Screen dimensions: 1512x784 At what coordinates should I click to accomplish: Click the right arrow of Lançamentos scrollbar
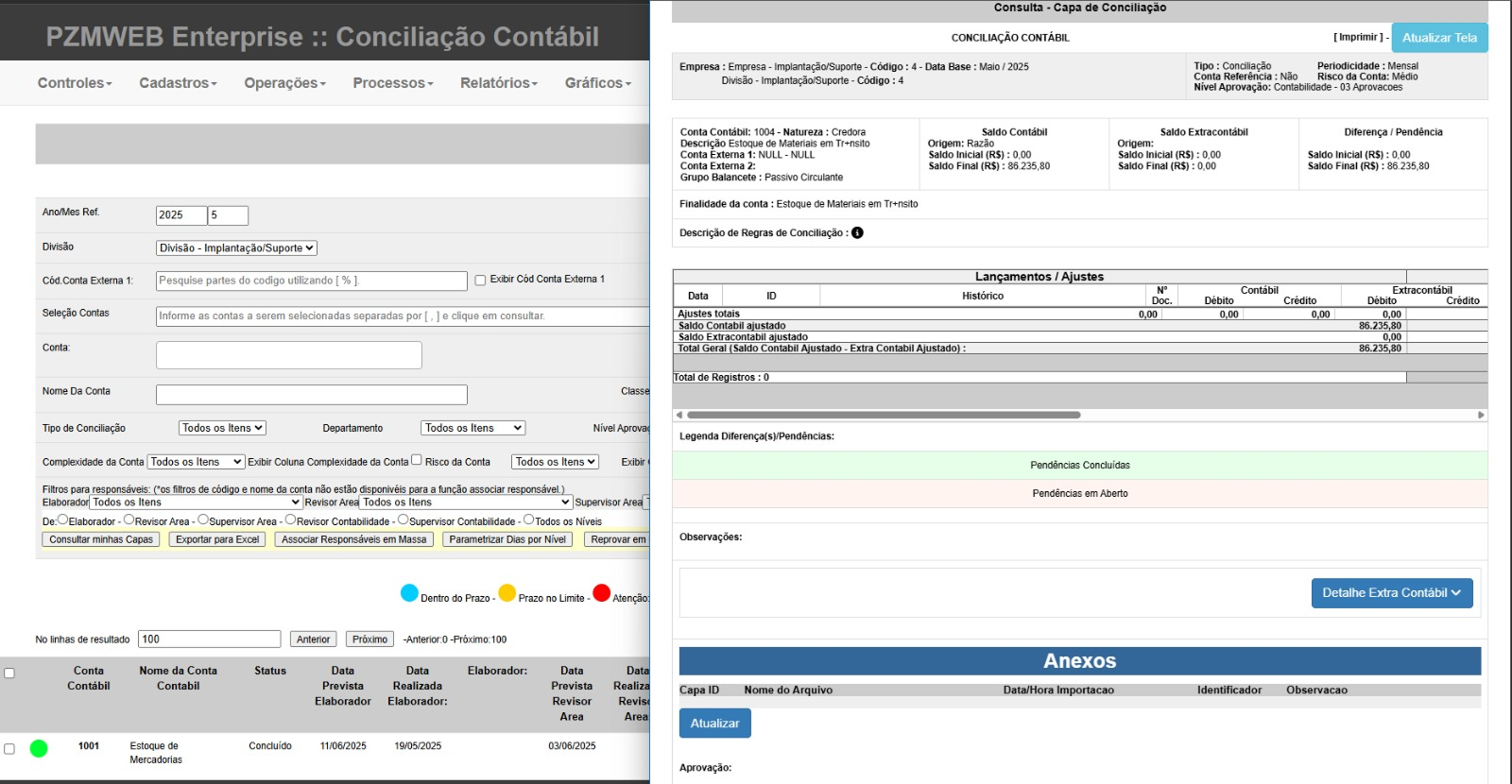tap(1481, 415)
